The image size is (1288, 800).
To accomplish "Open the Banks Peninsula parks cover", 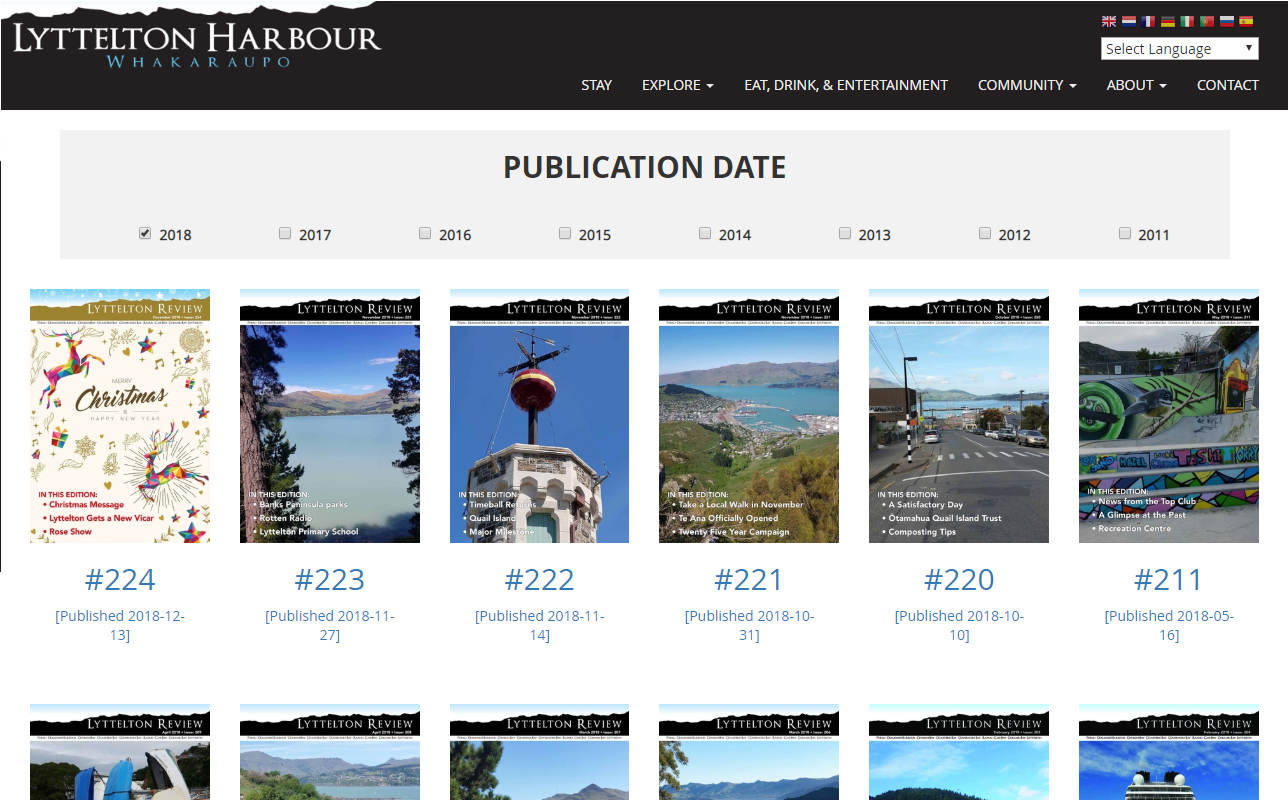I will pos(330,416).
